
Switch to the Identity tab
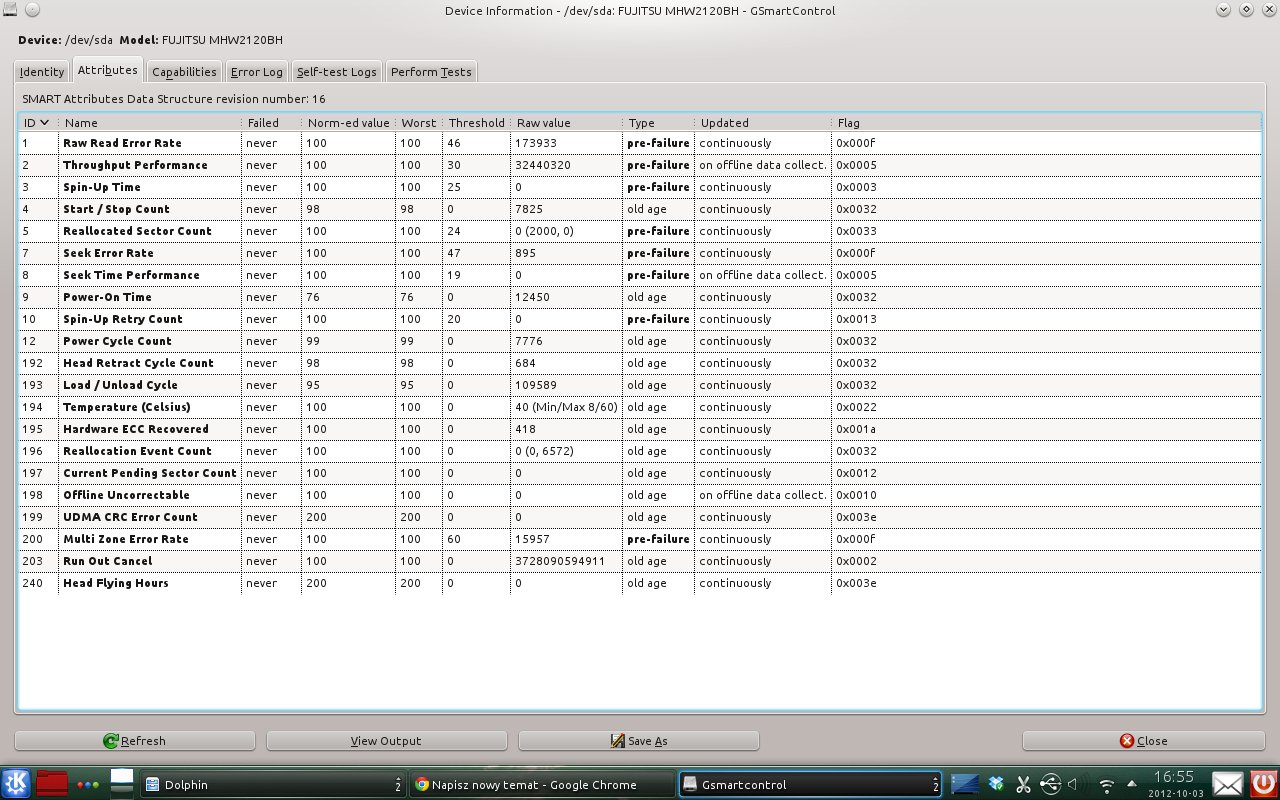[42, 72]
